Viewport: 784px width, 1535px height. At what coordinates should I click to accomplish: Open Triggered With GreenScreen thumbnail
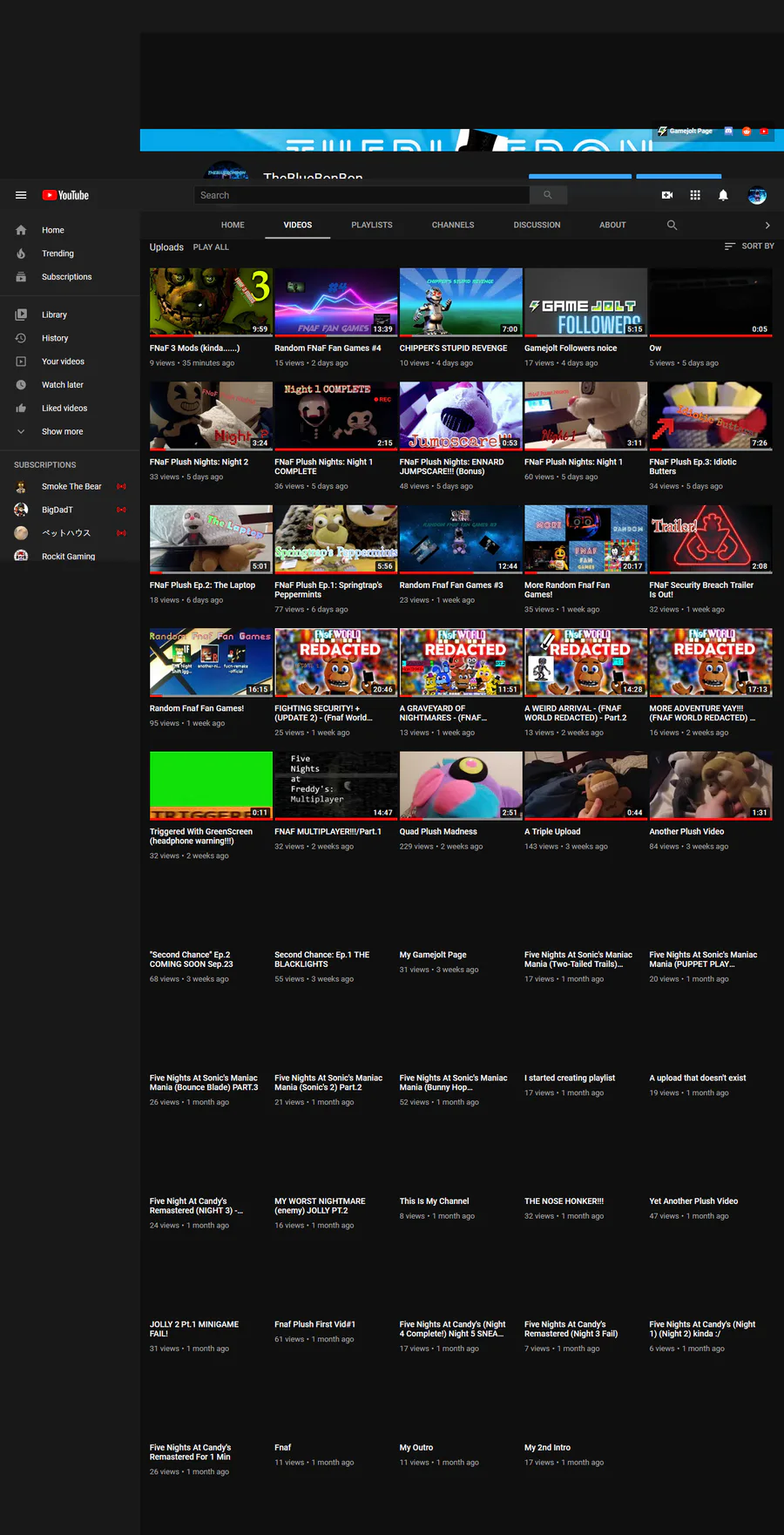[x=211, y=786]
